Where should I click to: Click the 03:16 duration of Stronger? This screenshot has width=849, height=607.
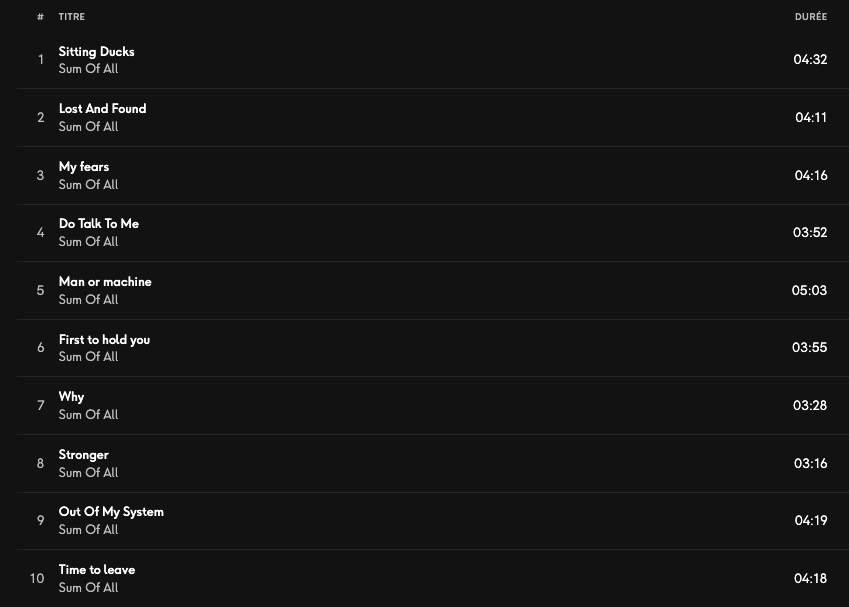click(810, 463)
